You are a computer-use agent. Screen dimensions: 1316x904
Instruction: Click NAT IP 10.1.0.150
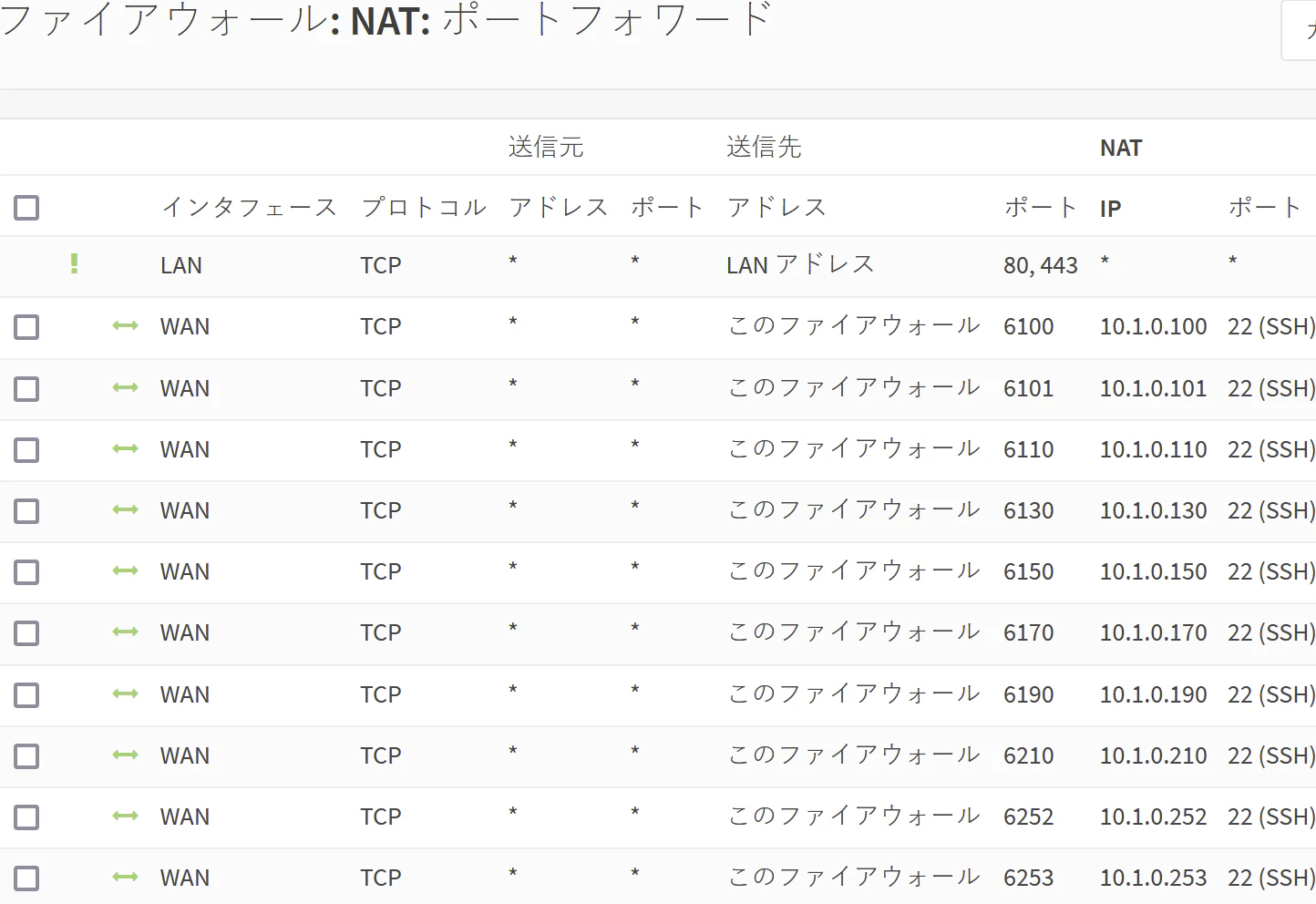click(1153, 571)
